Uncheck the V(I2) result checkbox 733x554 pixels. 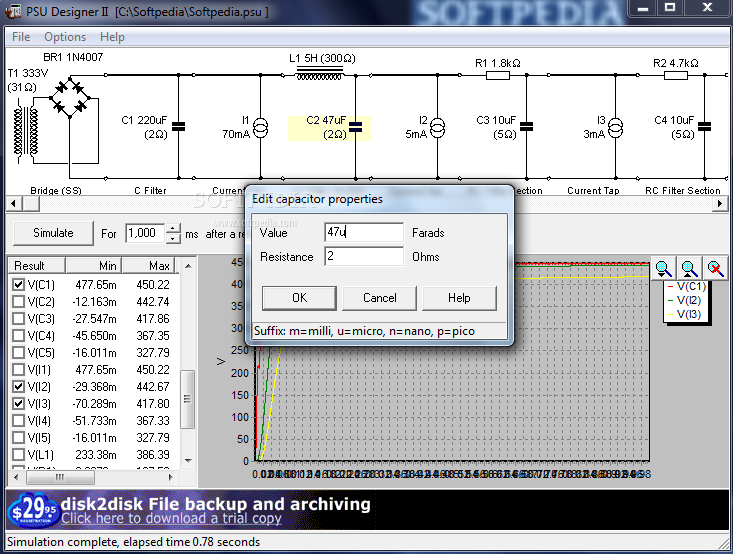click(18, 386)
